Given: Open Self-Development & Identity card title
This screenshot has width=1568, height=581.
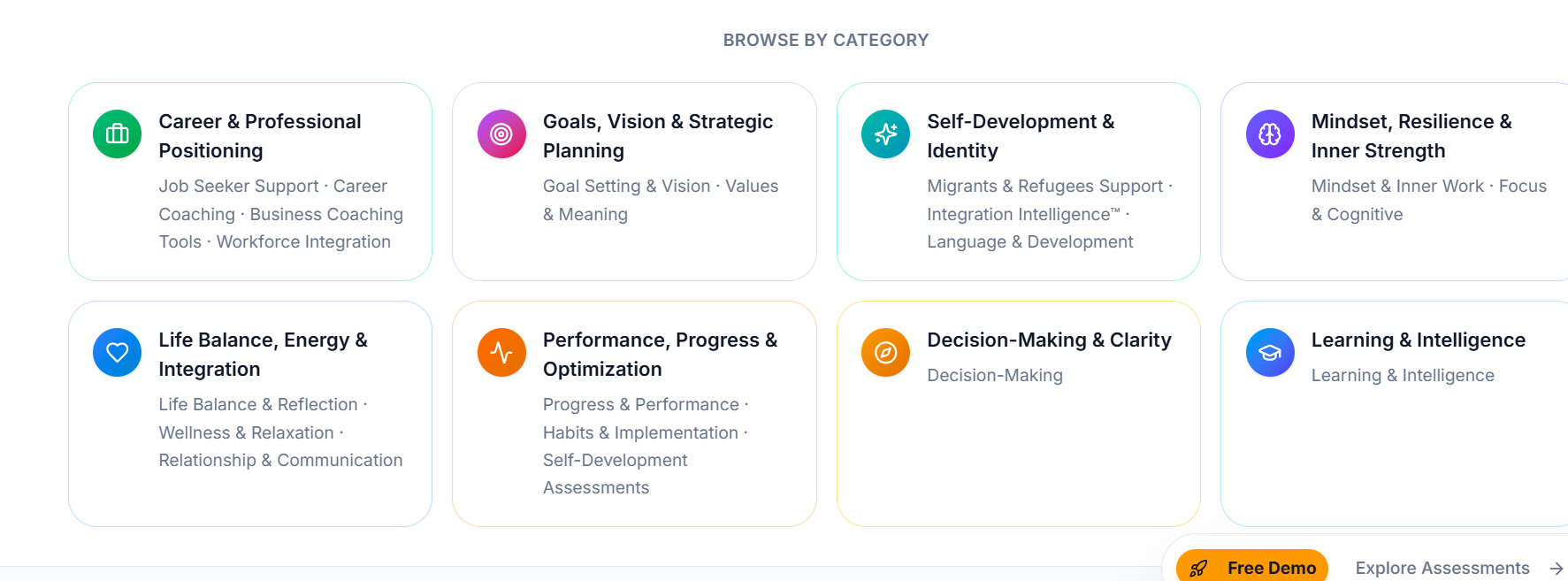Looking at the screenshot, I should click(1021, 136).
